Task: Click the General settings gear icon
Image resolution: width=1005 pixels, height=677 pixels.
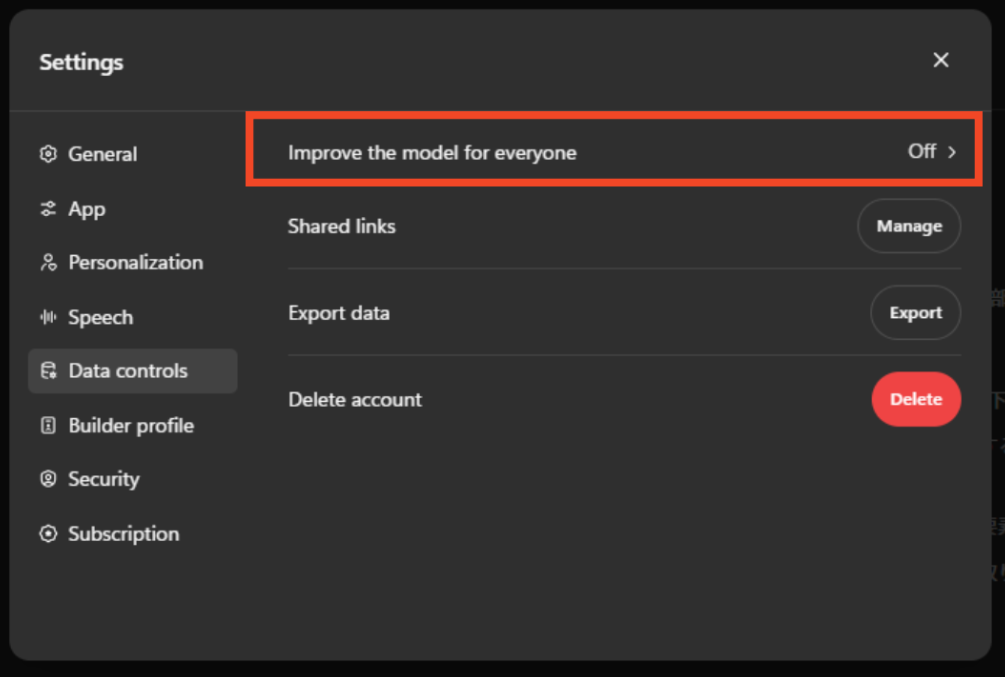Action: tap(47, 154)
